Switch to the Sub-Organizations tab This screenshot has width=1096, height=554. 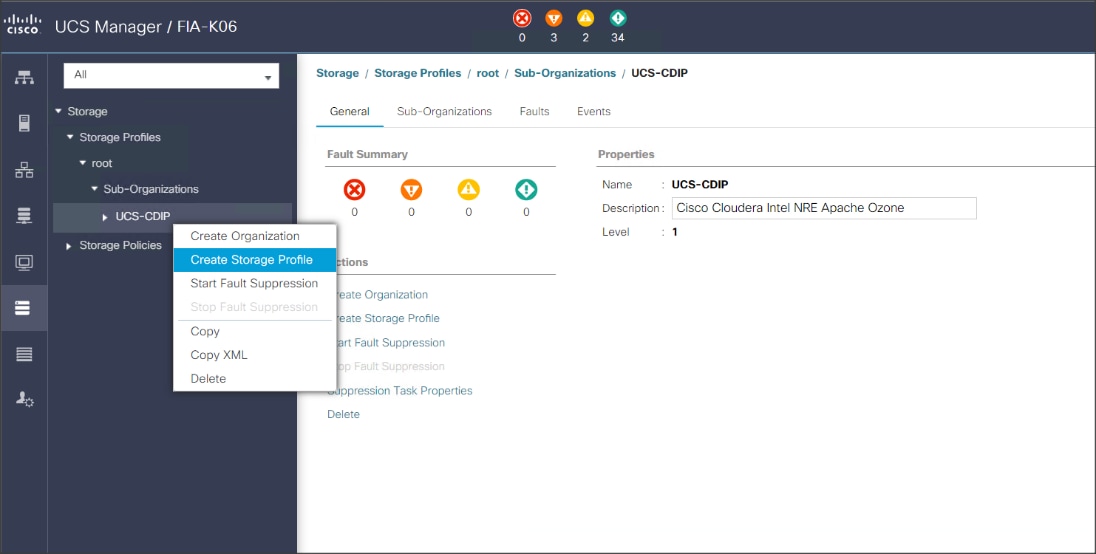coord(445,111)
